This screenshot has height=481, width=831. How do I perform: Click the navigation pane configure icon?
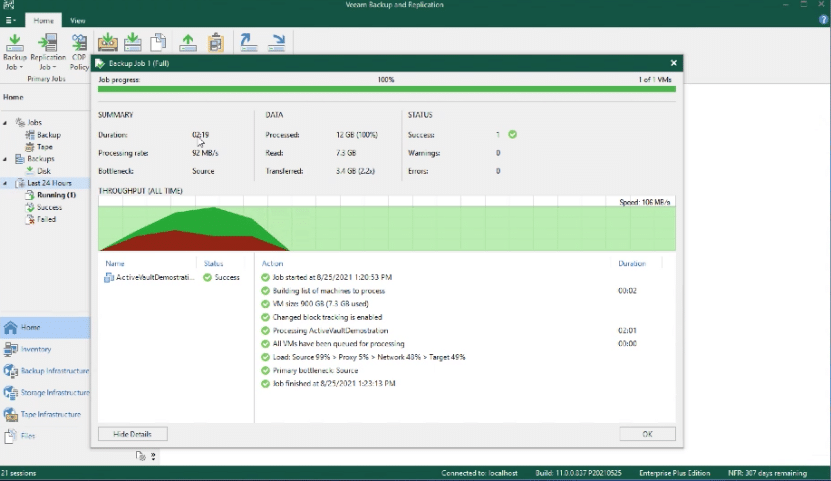[140, 456]
